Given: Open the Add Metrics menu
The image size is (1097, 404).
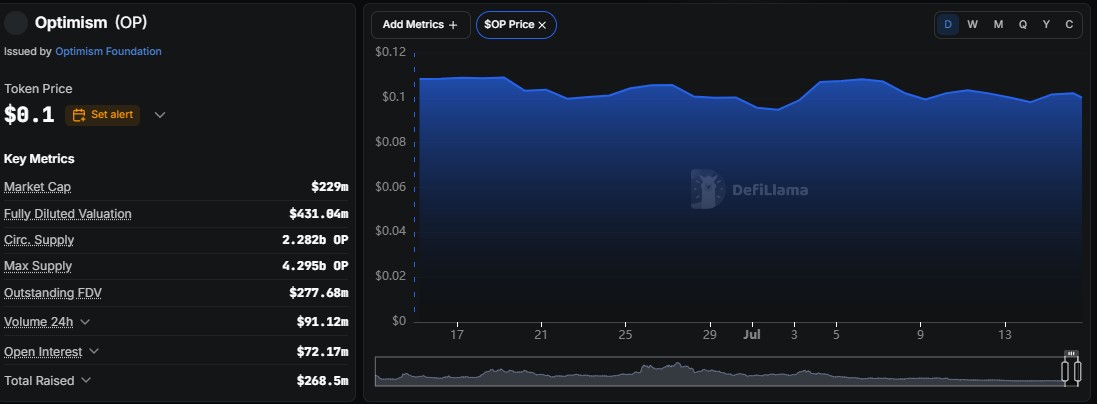Looking at the screenshot, I should 420,25.
